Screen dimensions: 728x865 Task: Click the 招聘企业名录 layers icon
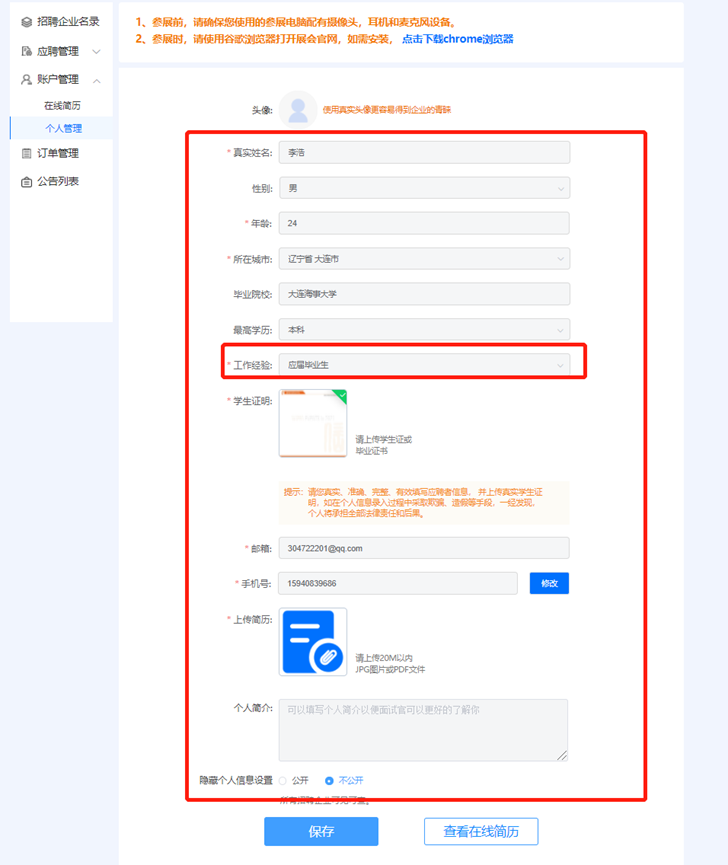coord(26,21)
